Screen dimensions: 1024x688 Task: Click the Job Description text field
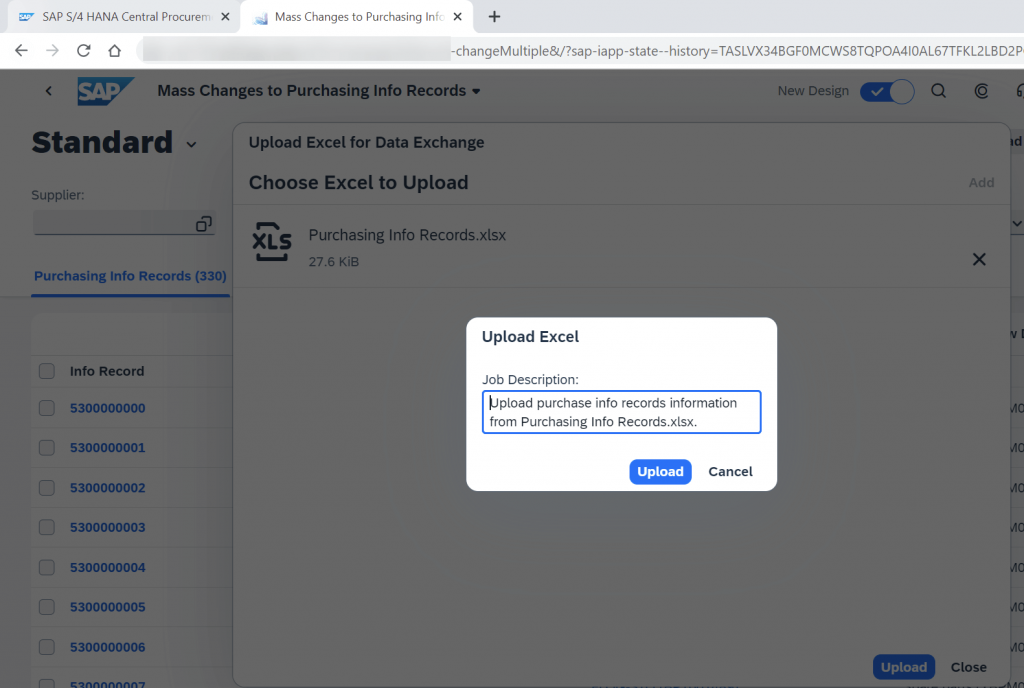[x=621, y=412]
